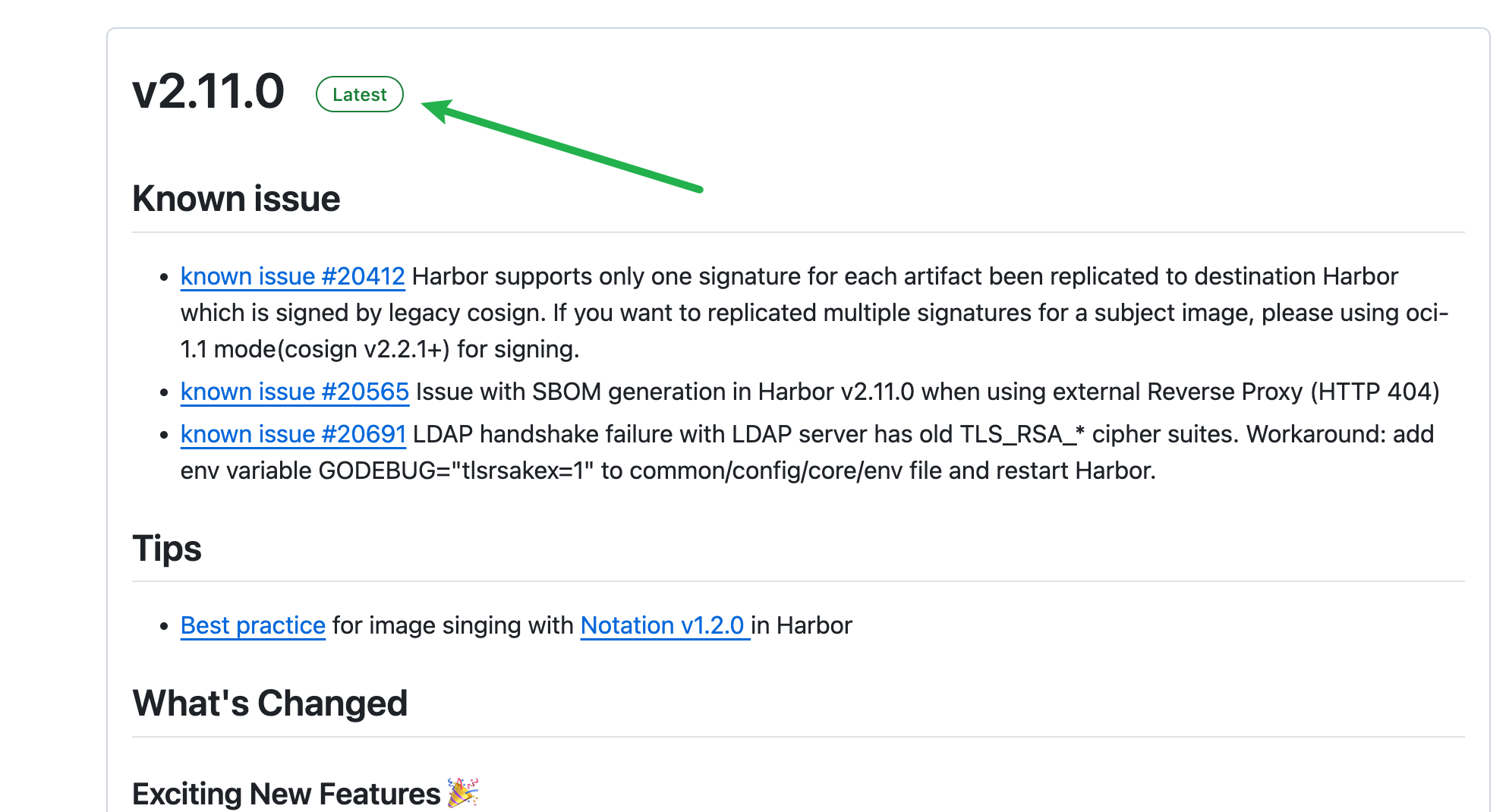1509x812 pixels.
Task: Click the What's Changed heading
Action: coord(269,703)
